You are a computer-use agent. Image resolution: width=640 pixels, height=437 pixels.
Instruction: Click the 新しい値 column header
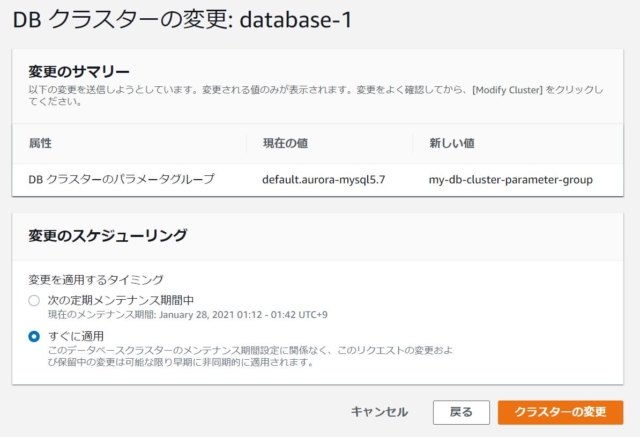pos(452,143)
